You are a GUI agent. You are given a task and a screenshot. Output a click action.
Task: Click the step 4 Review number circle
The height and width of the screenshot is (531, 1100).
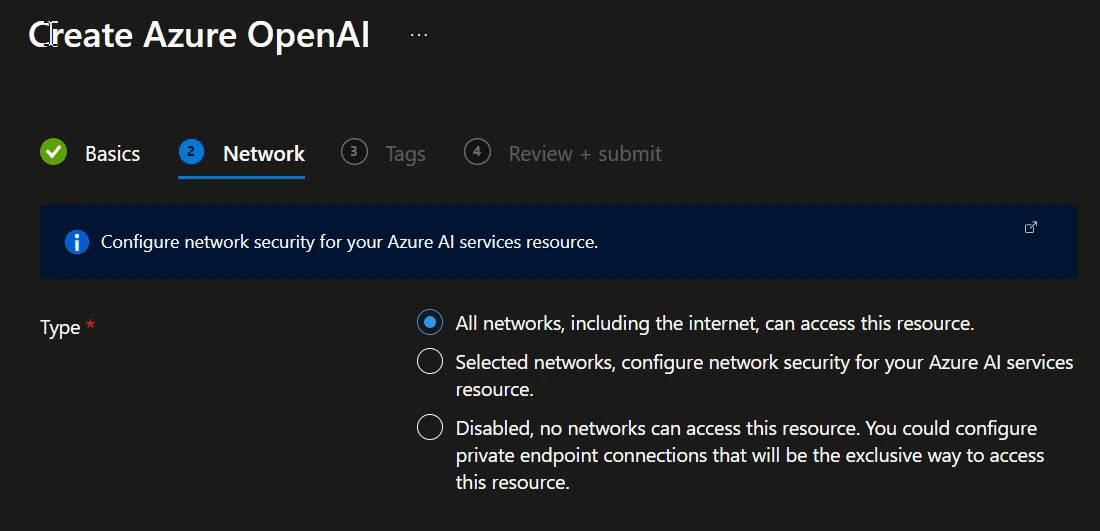click(x=477, y=152)
